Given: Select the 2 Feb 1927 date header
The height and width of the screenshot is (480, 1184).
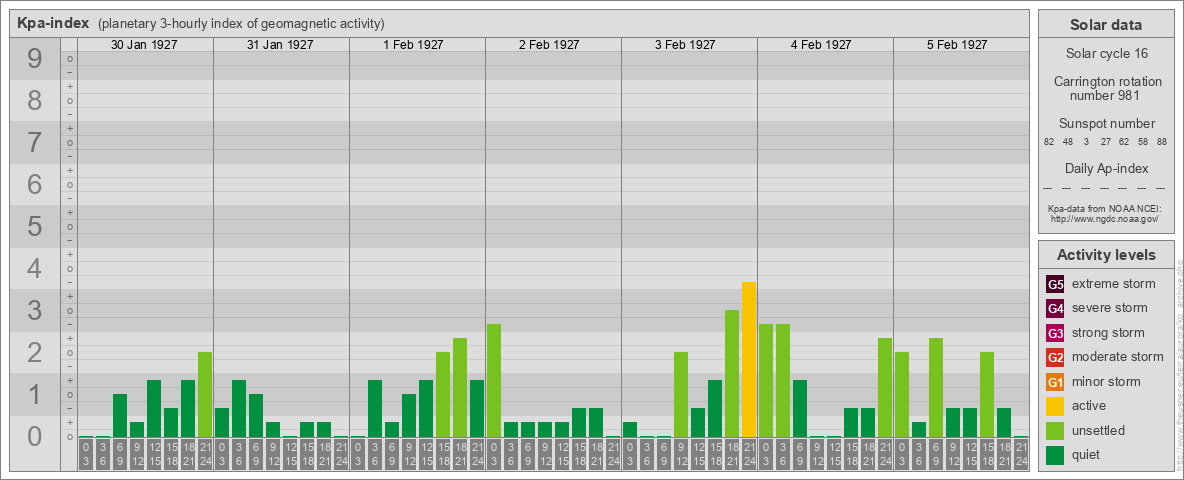Looking at the screenshot, I should coord(549,45).
